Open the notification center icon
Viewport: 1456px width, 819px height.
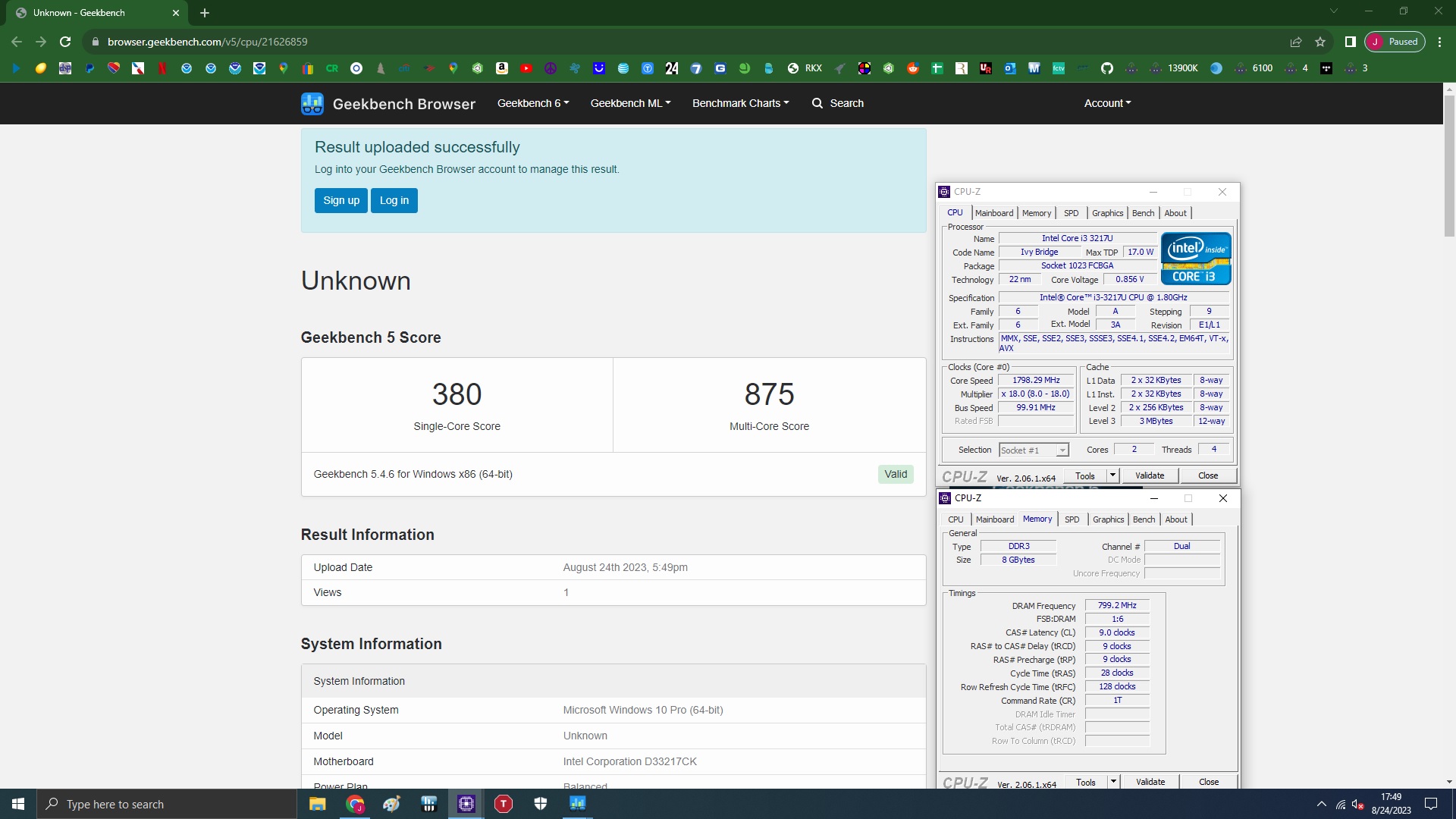tap(1431, 804)
